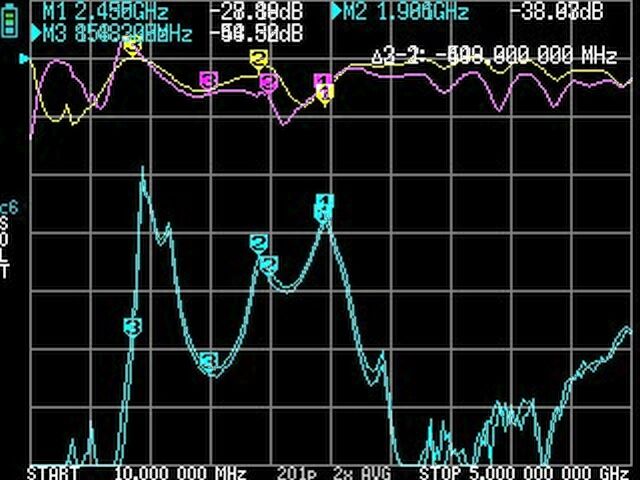
Task: Select the M3 dB value readout
Action: pos(257,33)
